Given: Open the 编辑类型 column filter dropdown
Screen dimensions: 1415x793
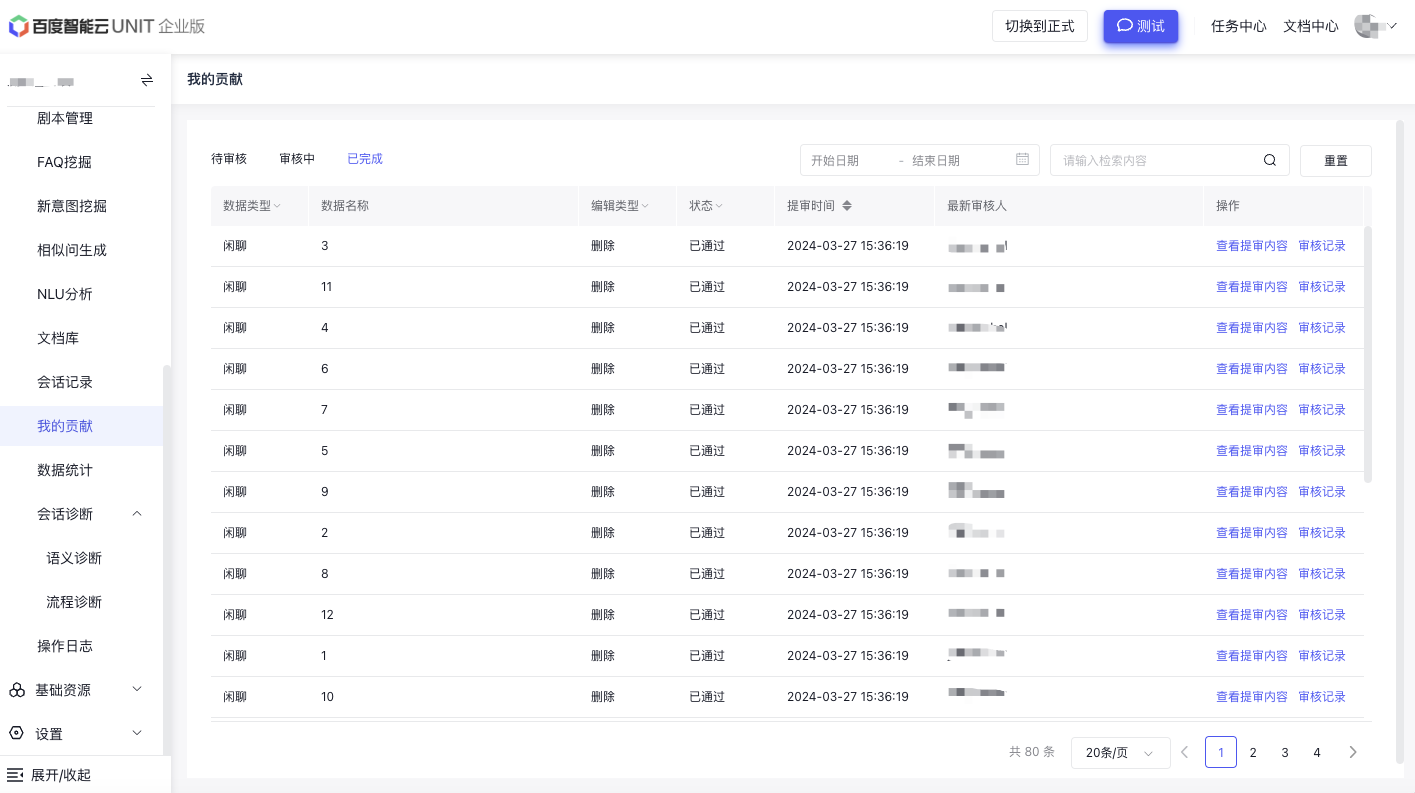Looking at the screenshot, I should tap(645, 206).
